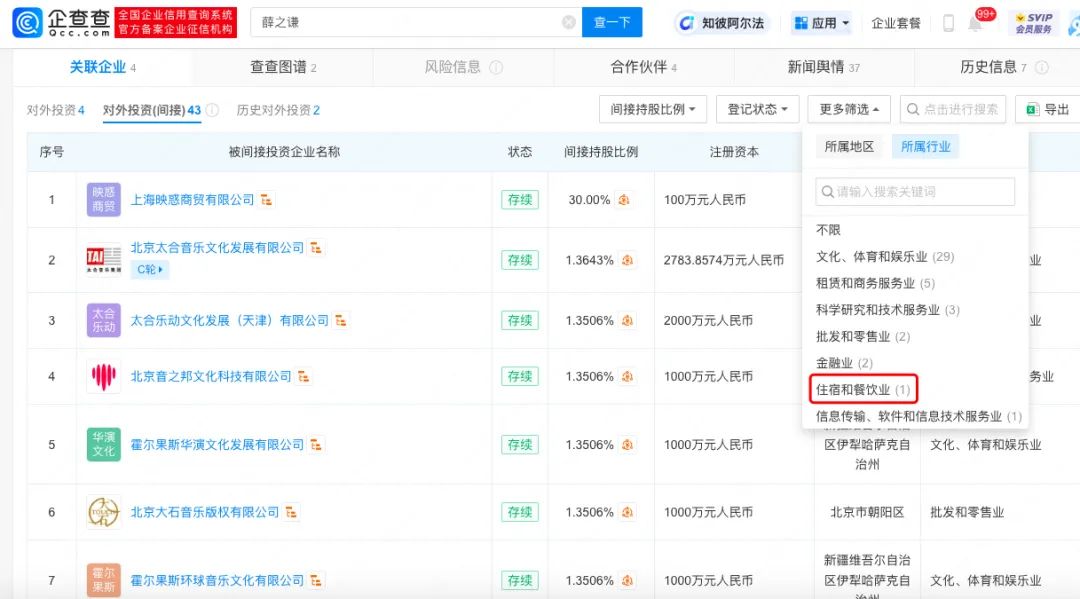The image size is (1080, 599).
Task: Open equity chart icon for 北京大石音乐版权有限公司
Action: (x=291, y=512)
